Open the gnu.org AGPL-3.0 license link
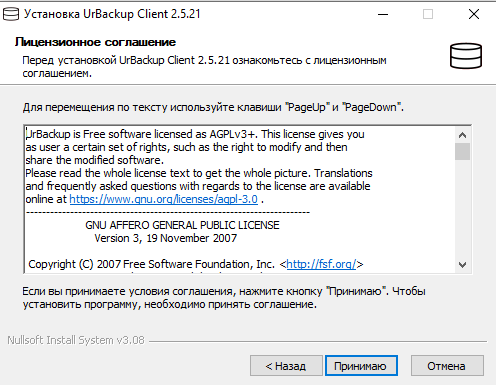 (163, 199)
